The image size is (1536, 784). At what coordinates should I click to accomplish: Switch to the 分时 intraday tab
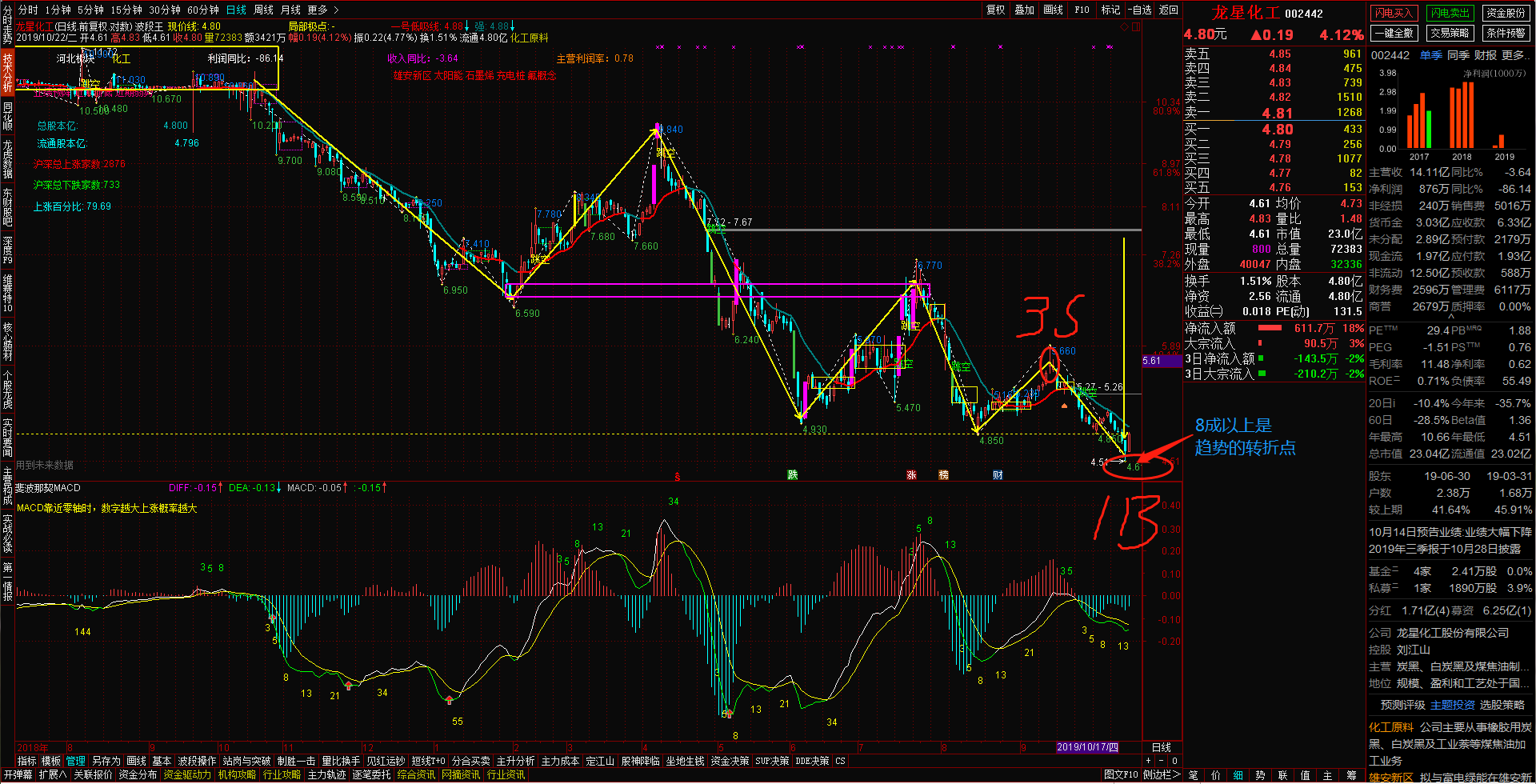(x=28, y=10)
